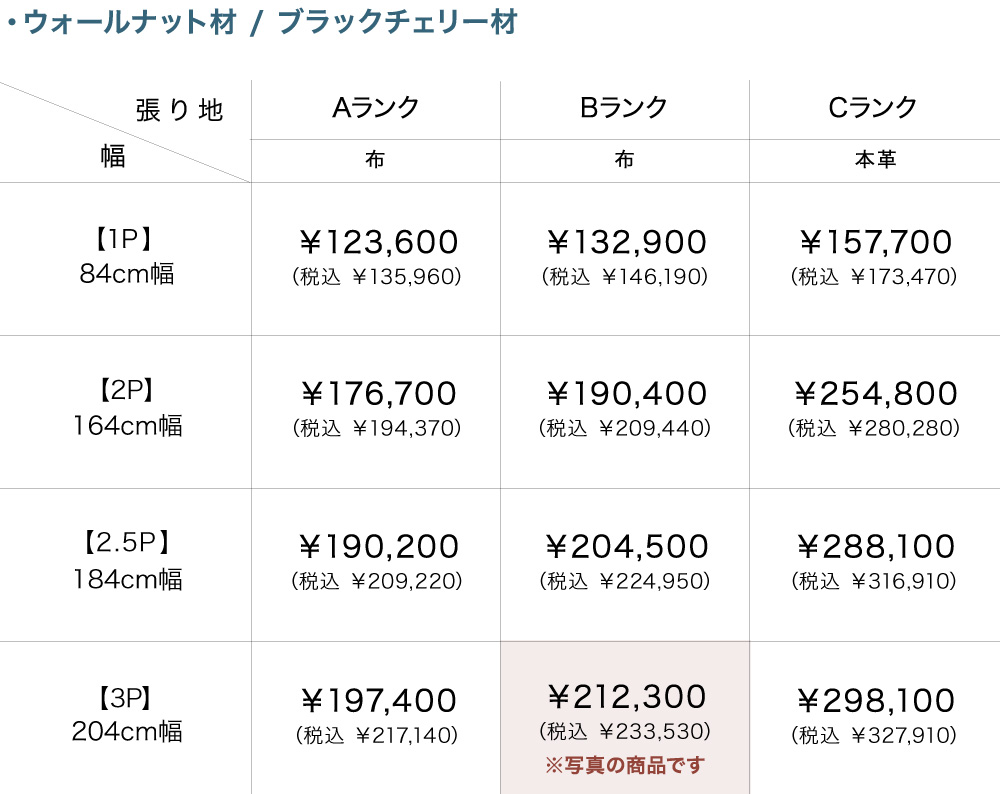Image resolution: width=1000 pixels, height=794 pixels.
Task: Select the 2.5P 184cm幅 row label
Action: 126,562
